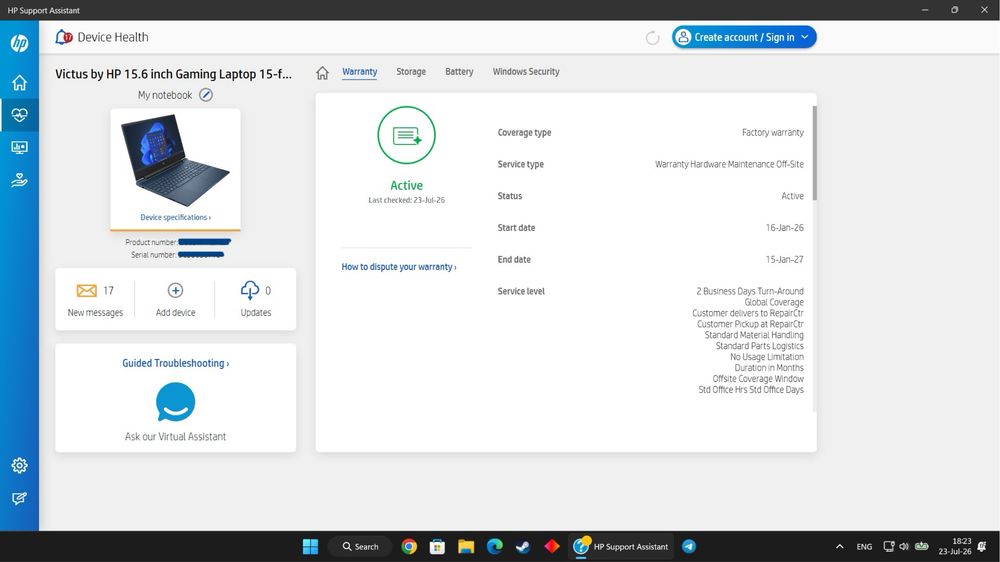Open the support hand sidebar icon
1000x562 pixels.
pos(19,181)
